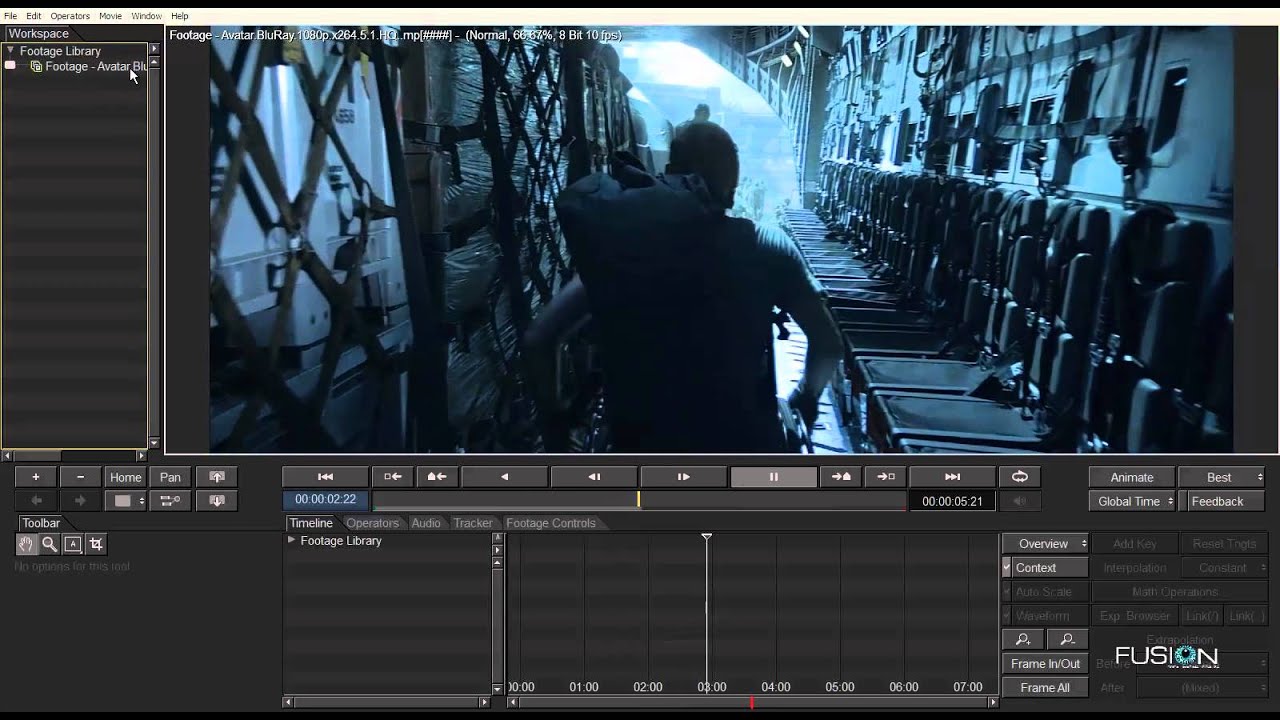Image resolution: width=1280 pixels, height=720 pixels.
Task: Jump to the first frame
Action: tap(325, 477)
